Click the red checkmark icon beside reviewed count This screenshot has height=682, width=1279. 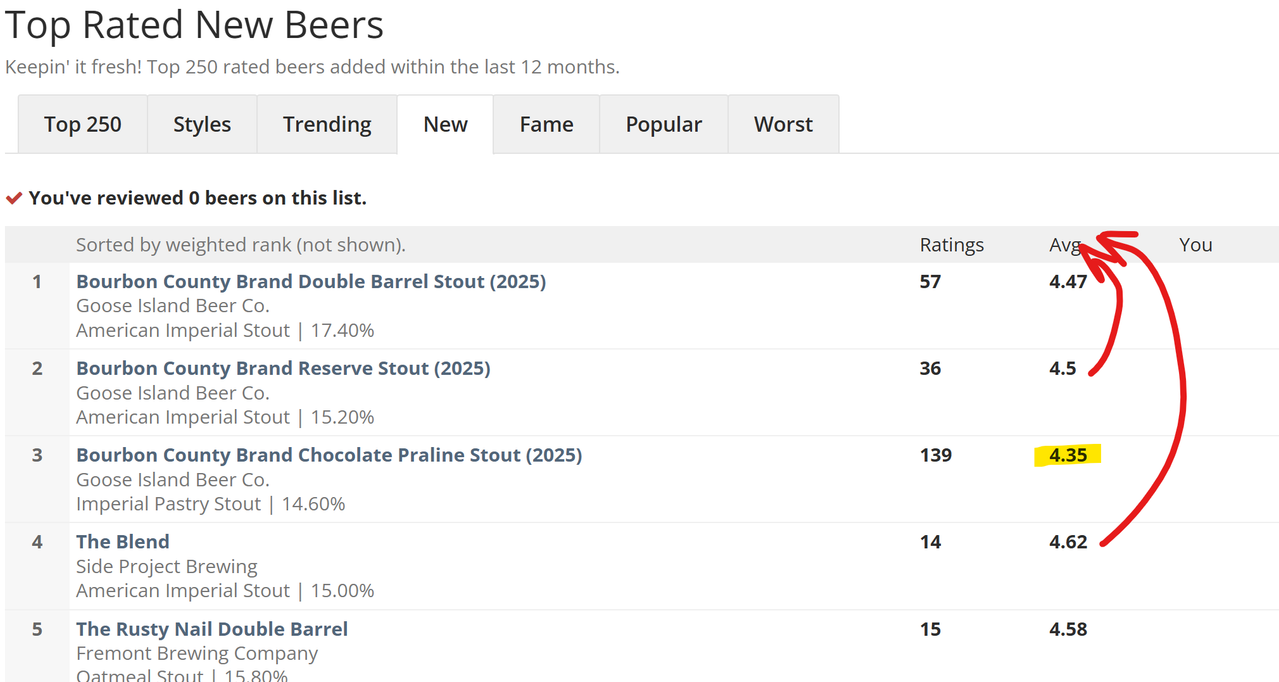[14, 198]
